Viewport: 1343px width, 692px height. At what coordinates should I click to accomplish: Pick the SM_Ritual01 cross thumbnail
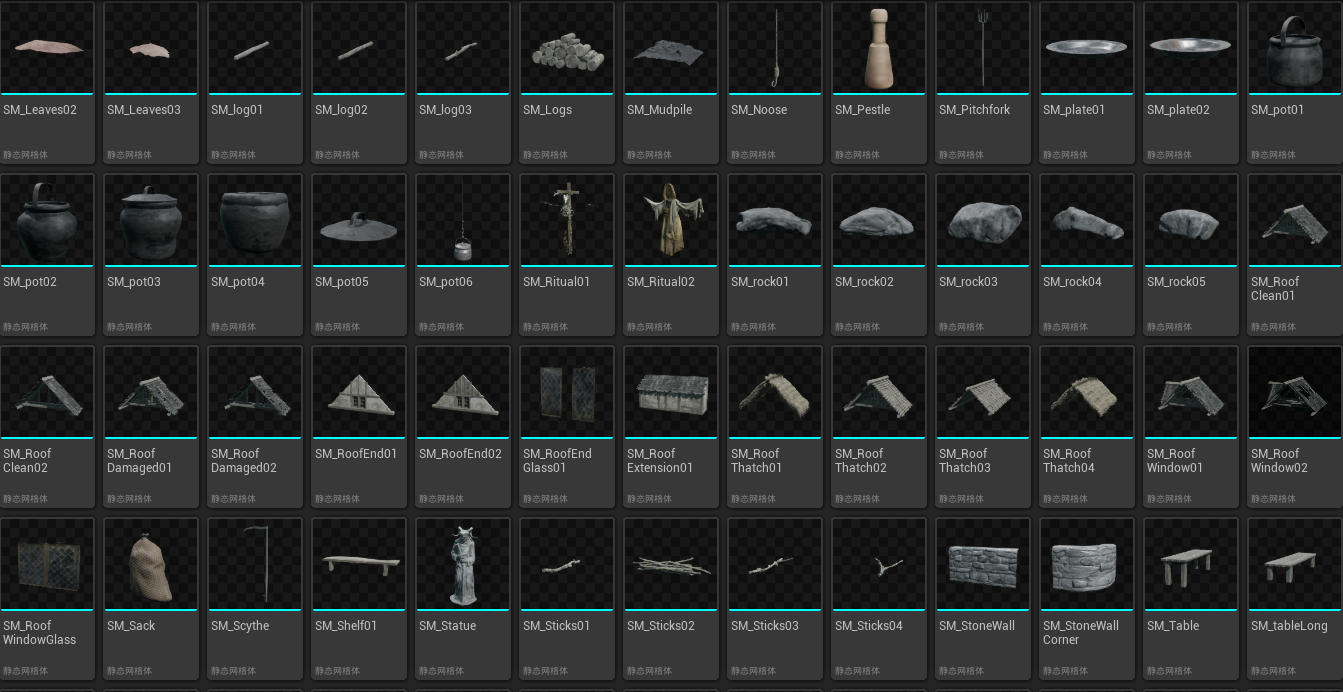click(568, 220)
